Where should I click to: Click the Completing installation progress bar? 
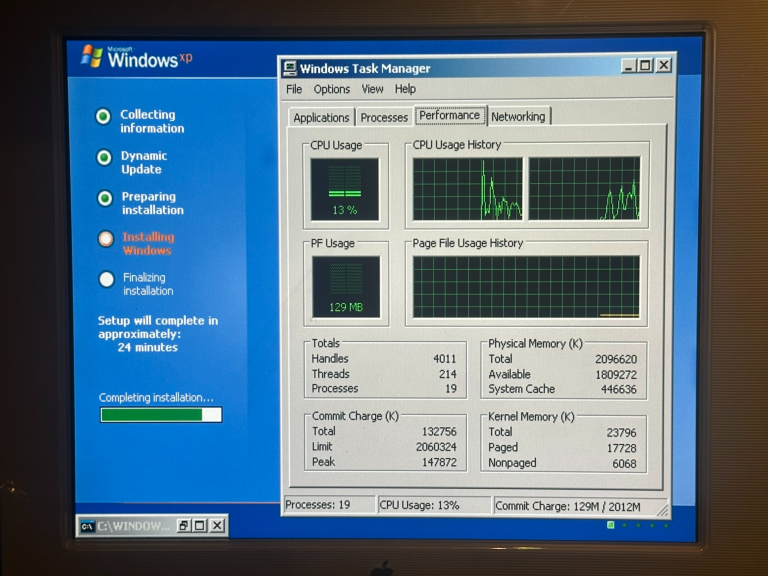coord(161,415)
